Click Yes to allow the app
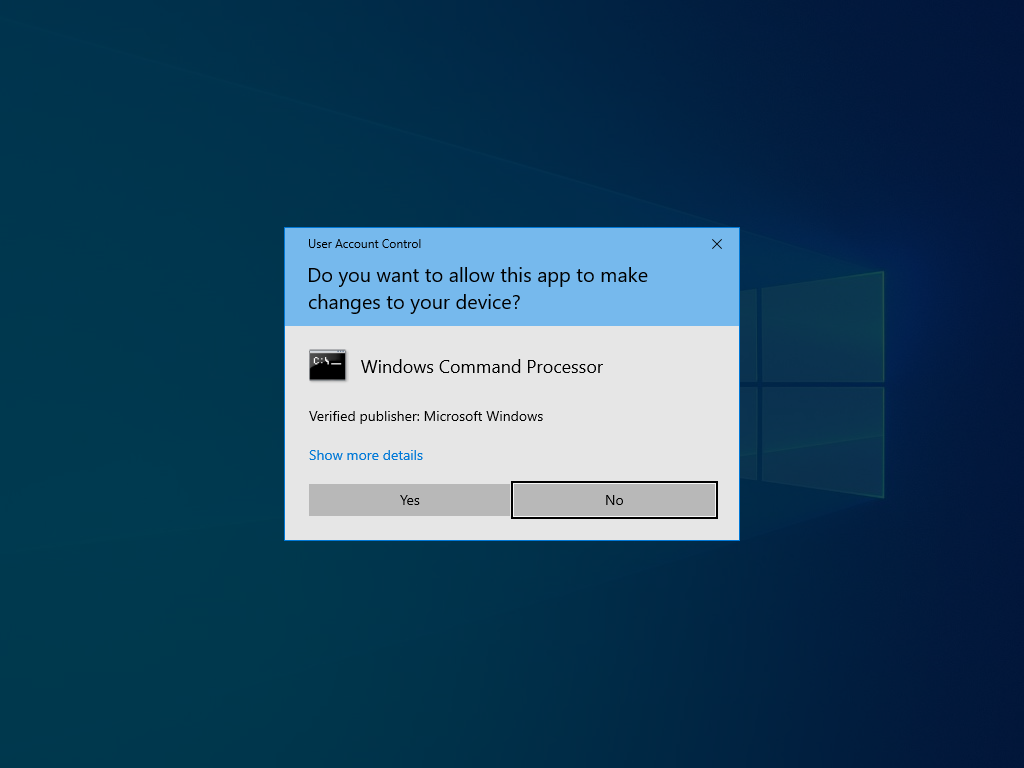This screenshot has height=768, width=1024. (409, 500)
